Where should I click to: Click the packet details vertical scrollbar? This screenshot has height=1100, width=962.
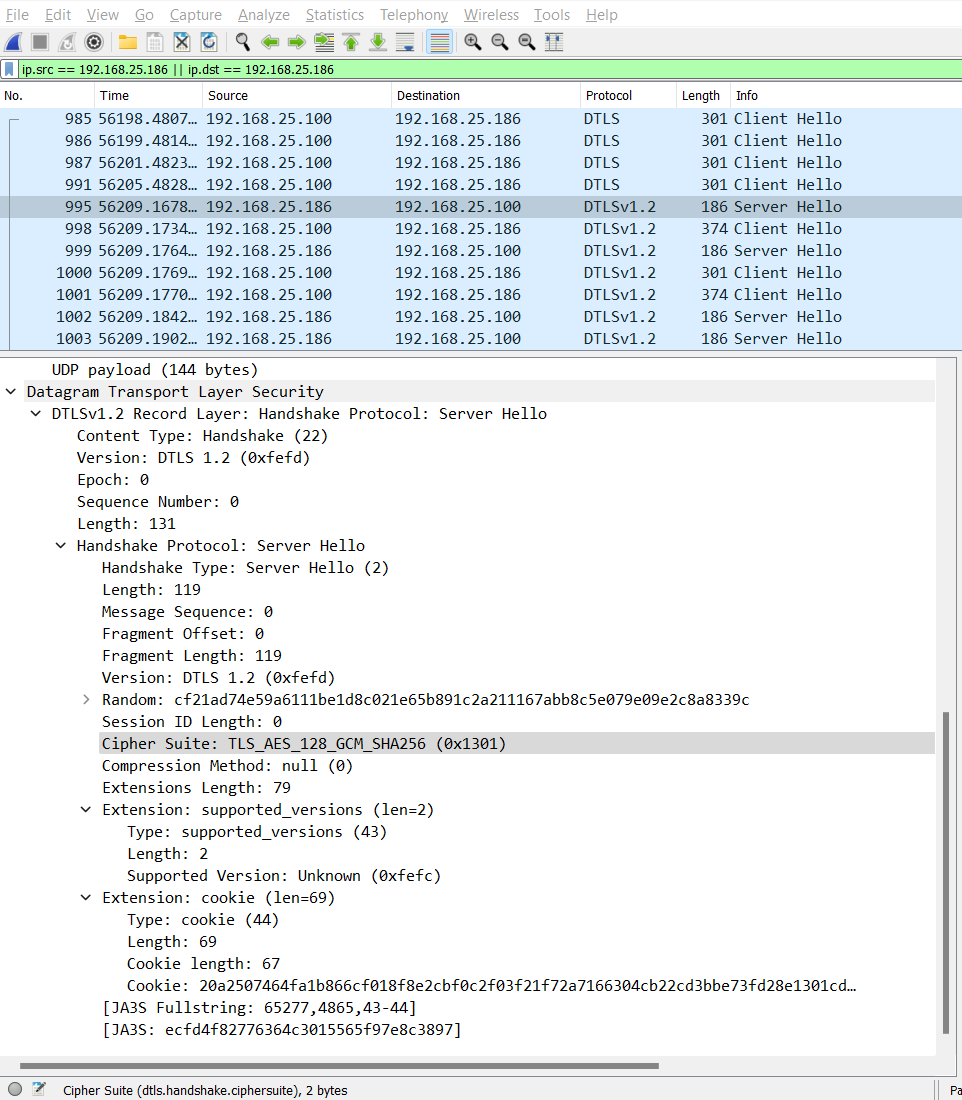946,873
